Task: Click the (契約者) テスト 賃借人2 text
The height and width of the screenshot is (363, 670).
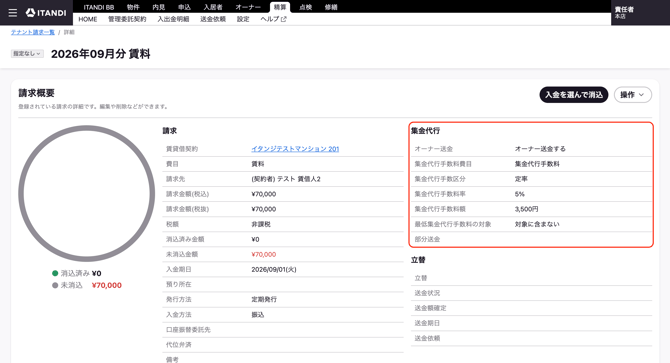Action: pos(285,179)
